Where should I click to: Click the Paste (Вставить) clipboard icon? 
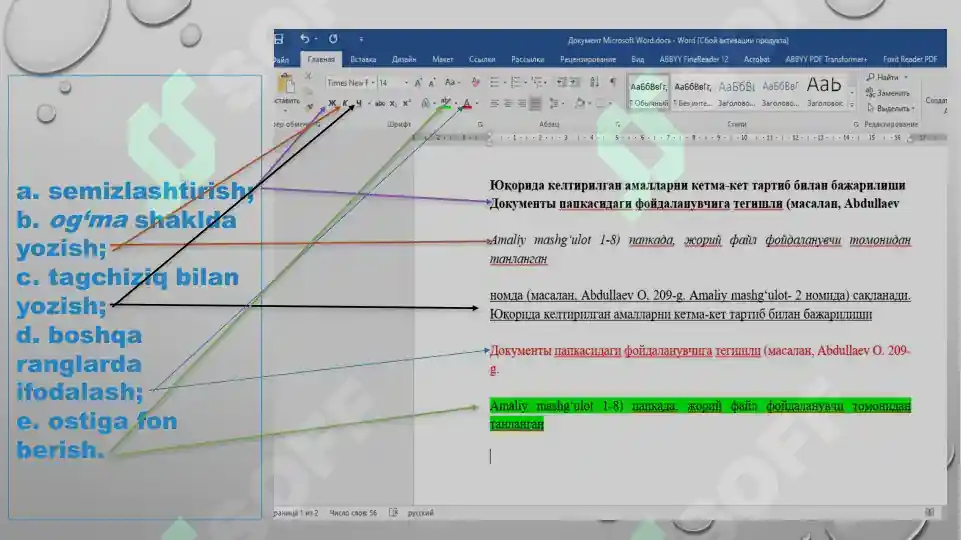pyautogui.click(x=286, y=83)
